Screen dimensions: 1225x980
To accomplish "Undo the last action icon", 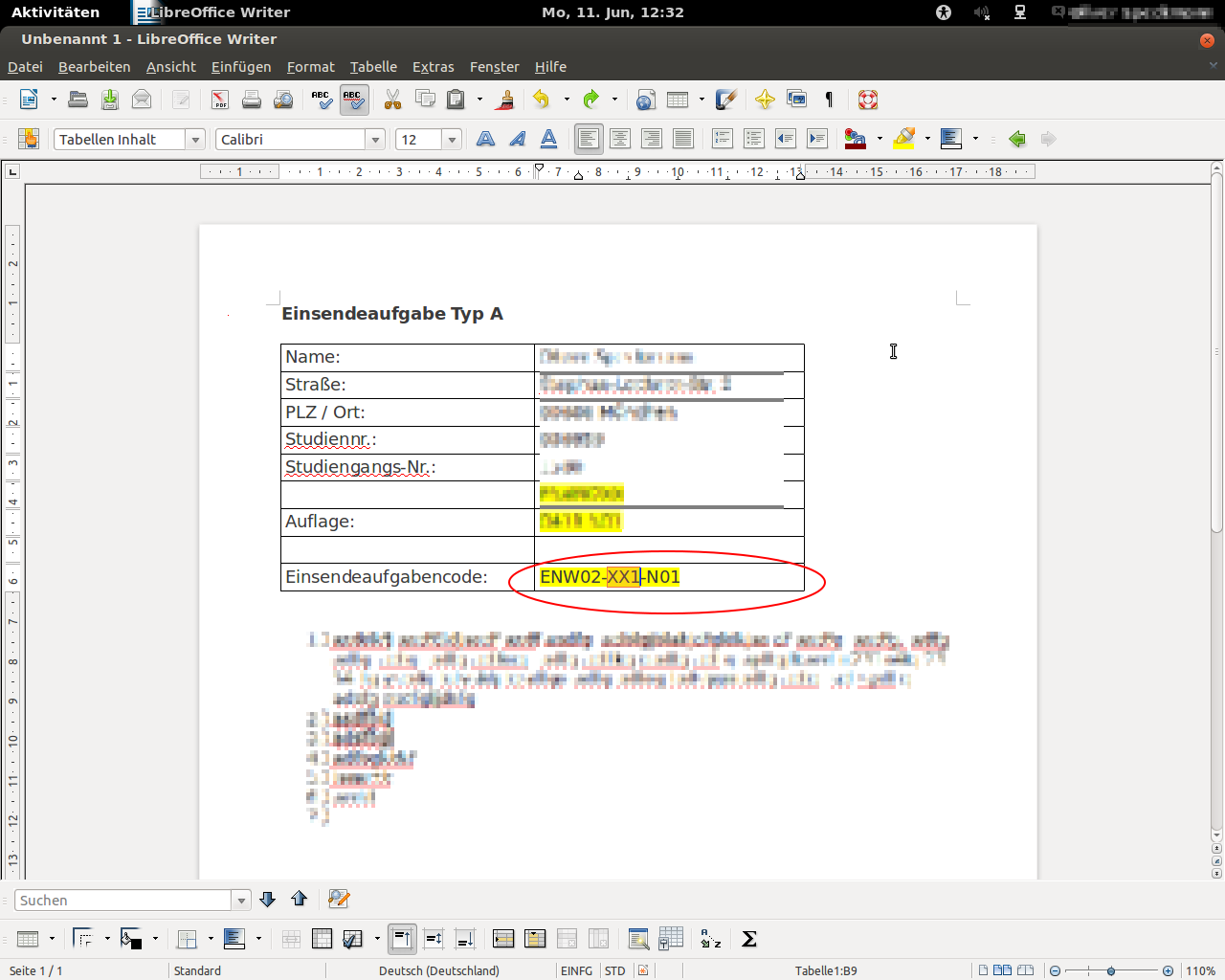I will (x=542, y=100).
